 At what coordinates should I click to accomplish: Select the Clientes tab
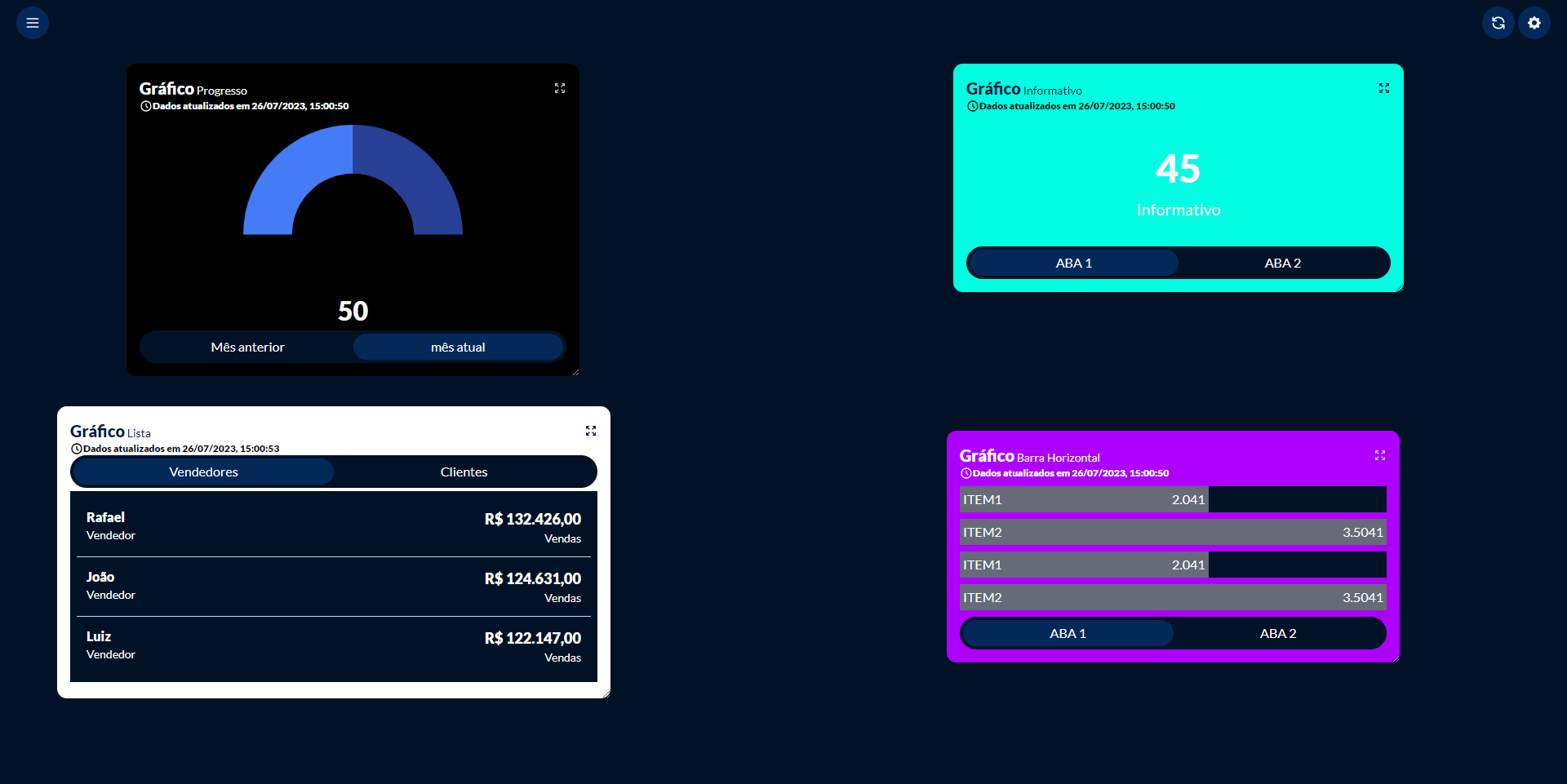(x=464, y=472)
